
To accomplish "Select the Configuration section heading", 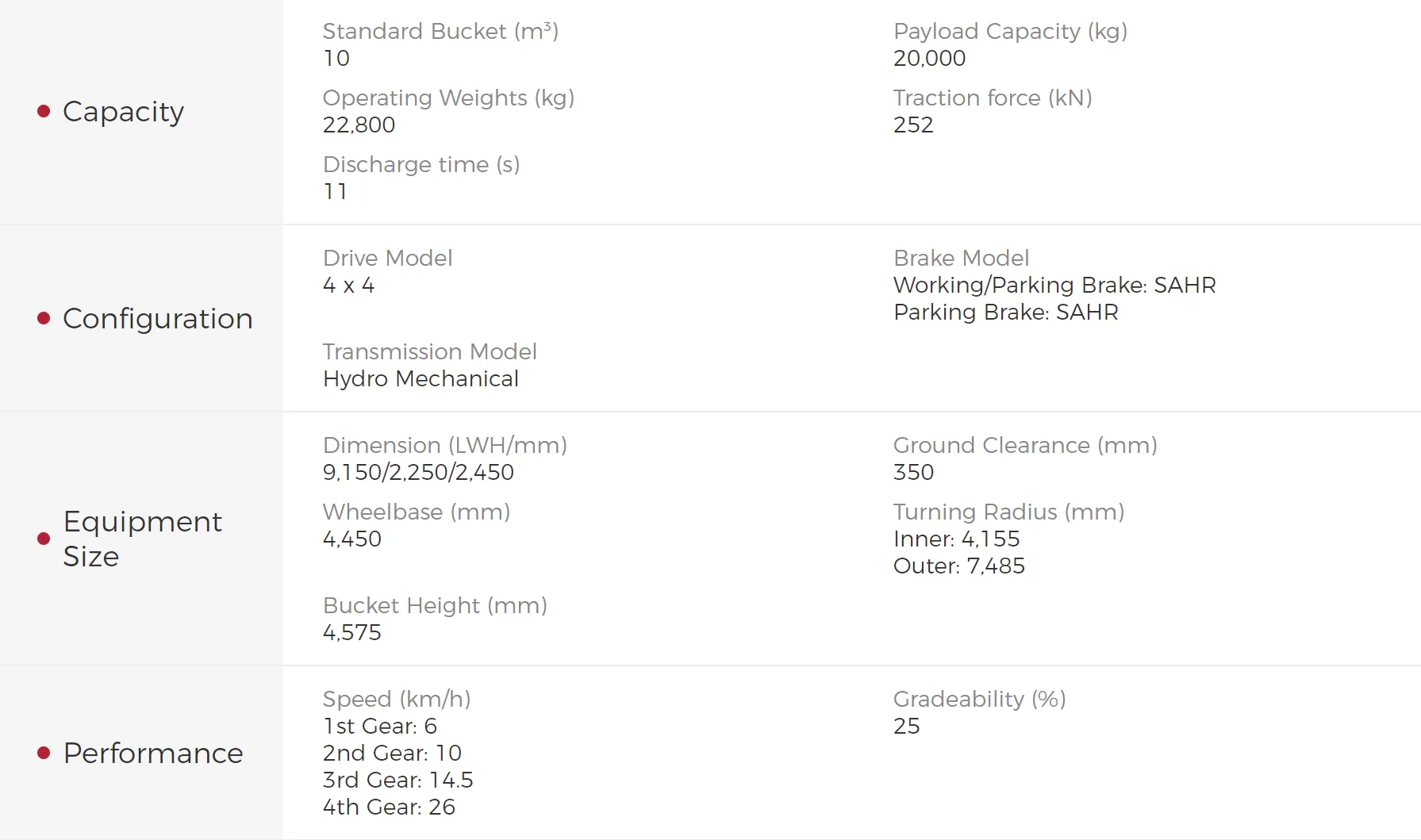I will tap(158, 319).
